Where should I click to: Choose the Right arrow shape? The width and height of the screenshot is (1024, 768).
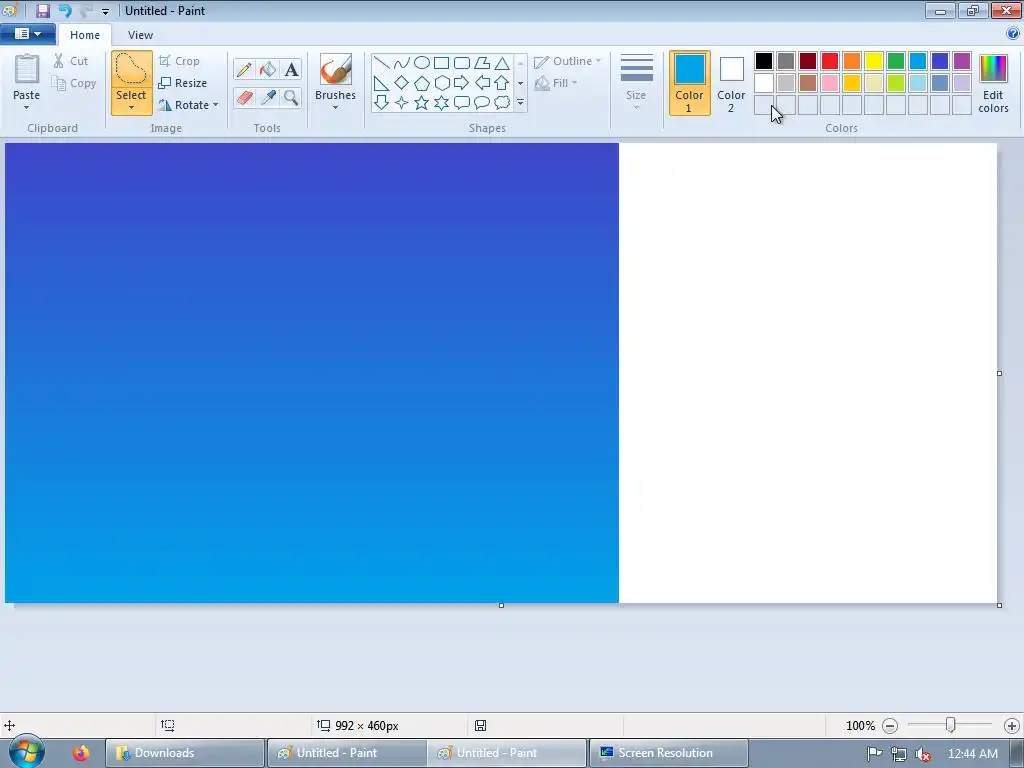(462, 83)
